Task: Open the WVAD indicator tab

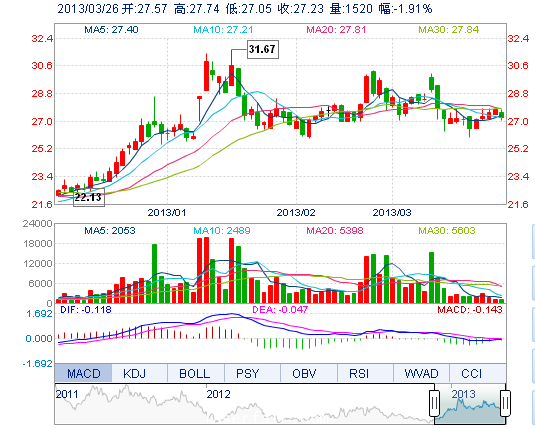Action: tap(422, 373)
